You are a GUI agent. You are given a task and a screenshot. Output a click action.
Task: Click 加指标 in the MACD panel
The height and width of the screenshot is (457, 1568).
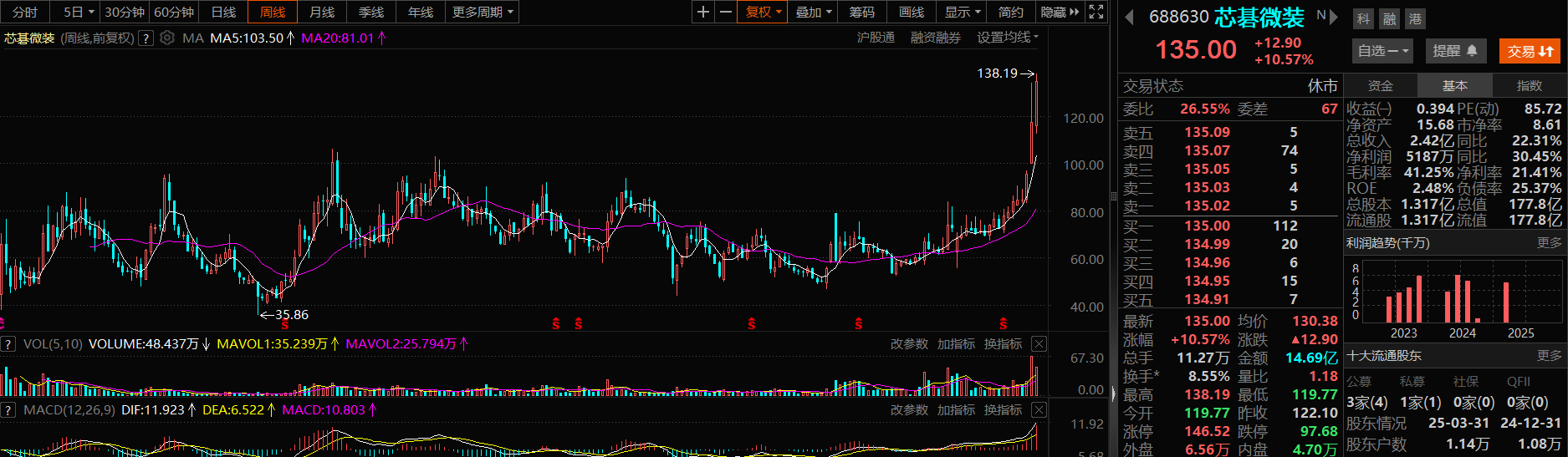click(x=956, y=409)
